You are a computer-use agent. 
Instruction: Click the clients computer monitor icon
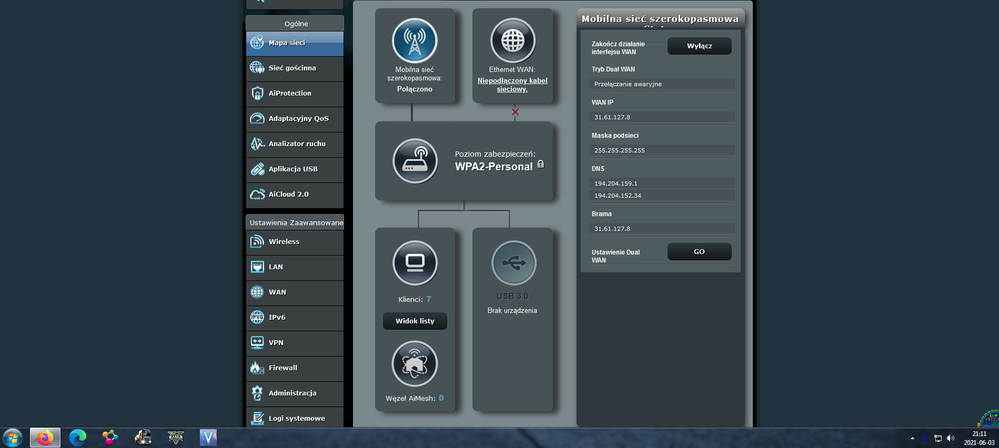click(414, 263)
